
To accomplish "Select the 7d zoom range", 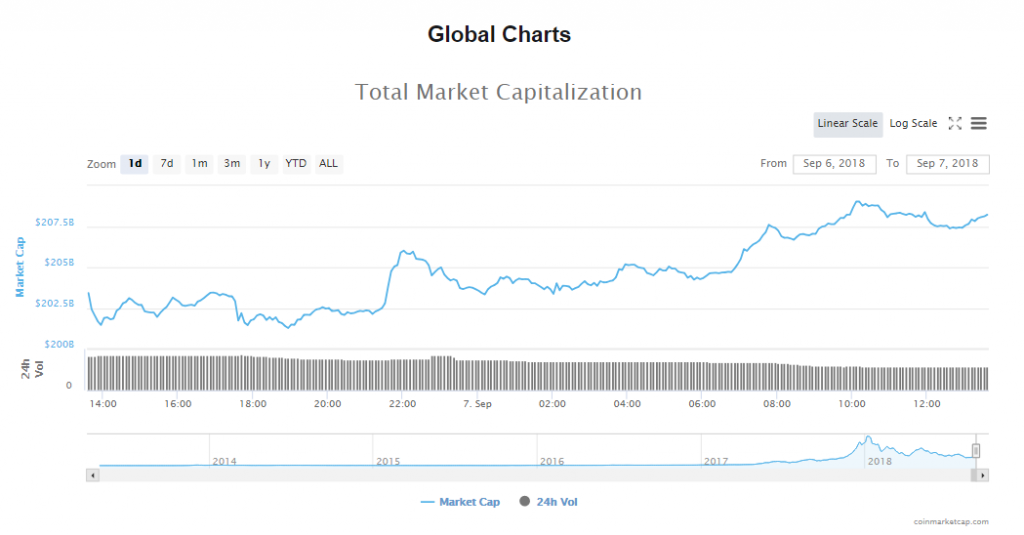I will pos(167,163).
